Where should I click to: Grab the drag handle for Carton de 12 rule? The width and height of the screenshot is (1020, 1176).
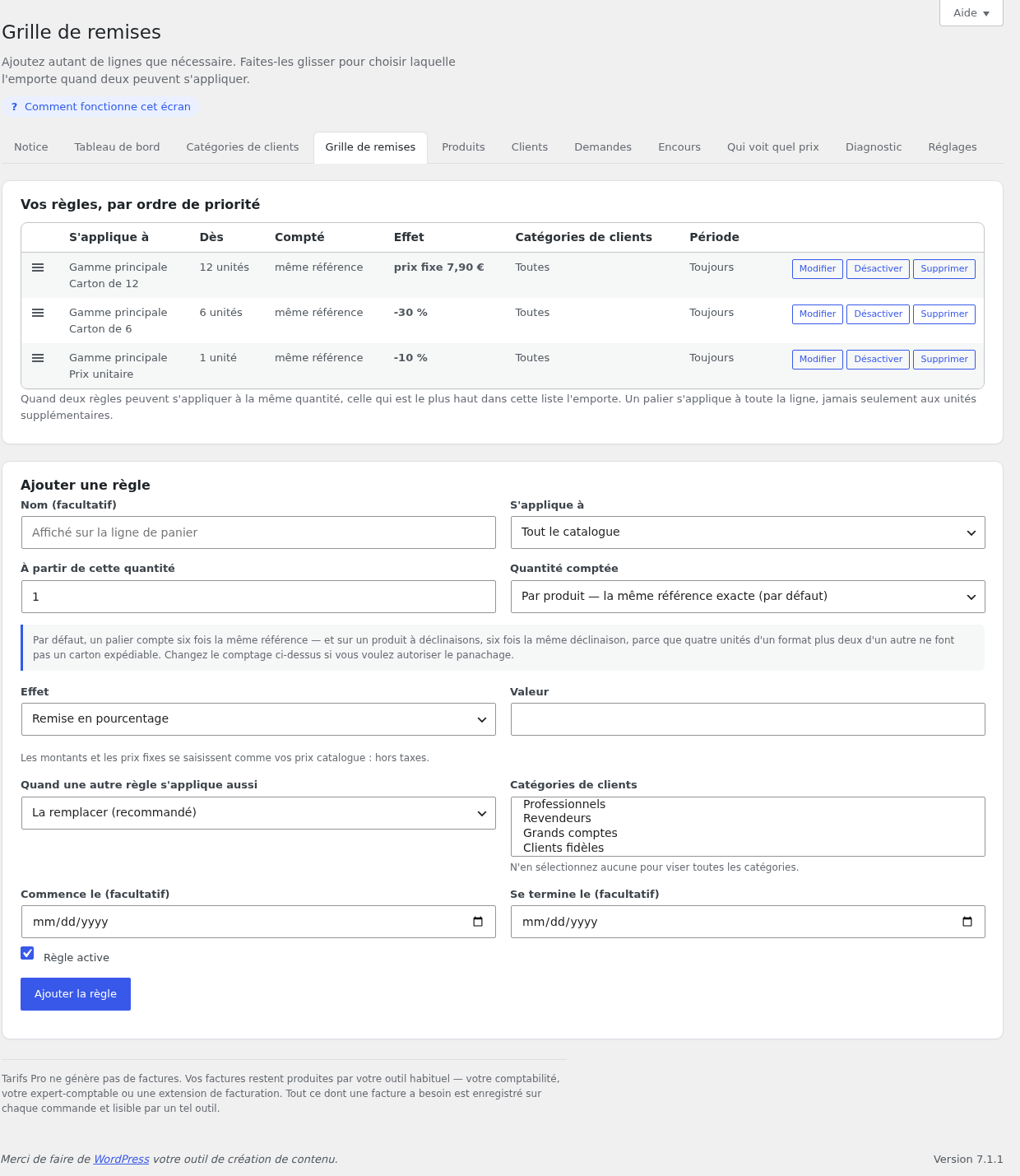(38, 267)
